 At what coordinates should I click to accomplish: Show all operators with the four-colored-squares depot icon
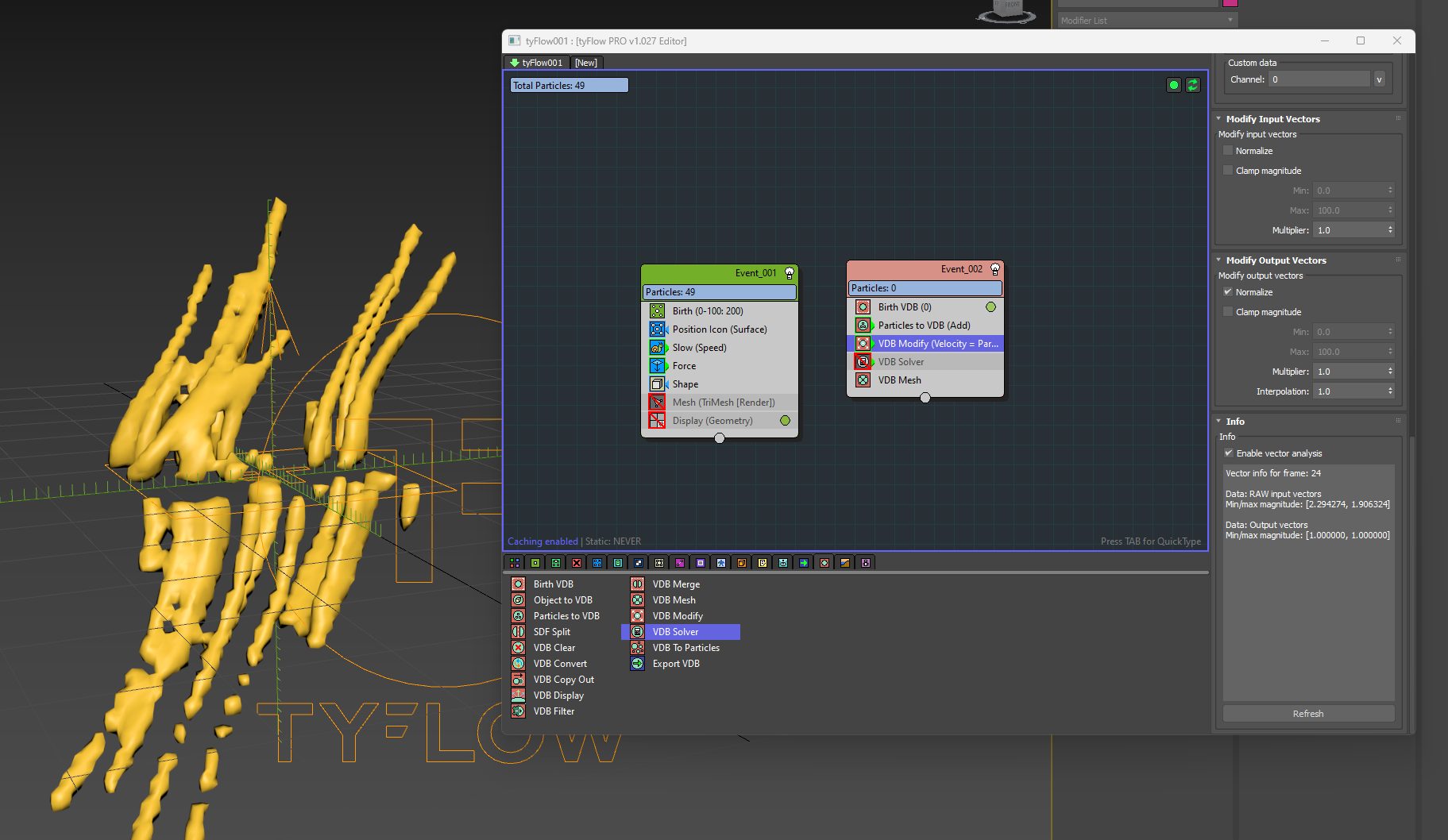point(515,563)
